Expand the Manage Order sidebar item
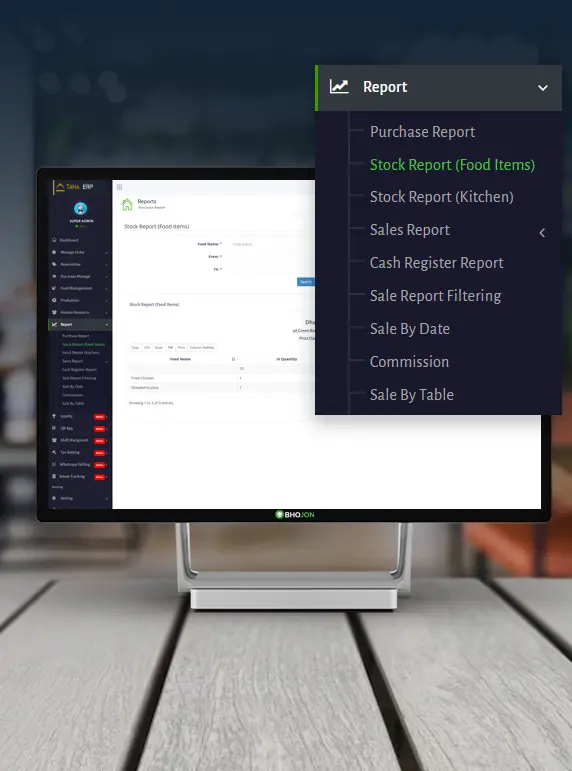Screen dimensions: 572x771 [79, 252]
